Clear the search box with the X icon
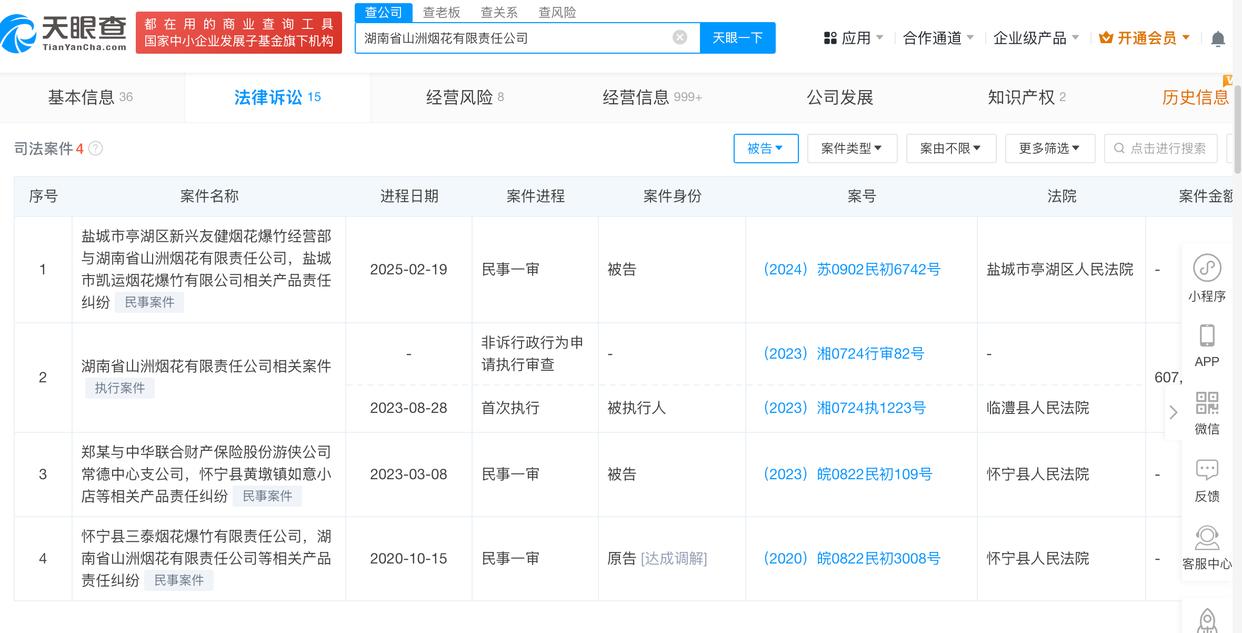The width and height of the screenshot is (1242, 633). (680, 38)
